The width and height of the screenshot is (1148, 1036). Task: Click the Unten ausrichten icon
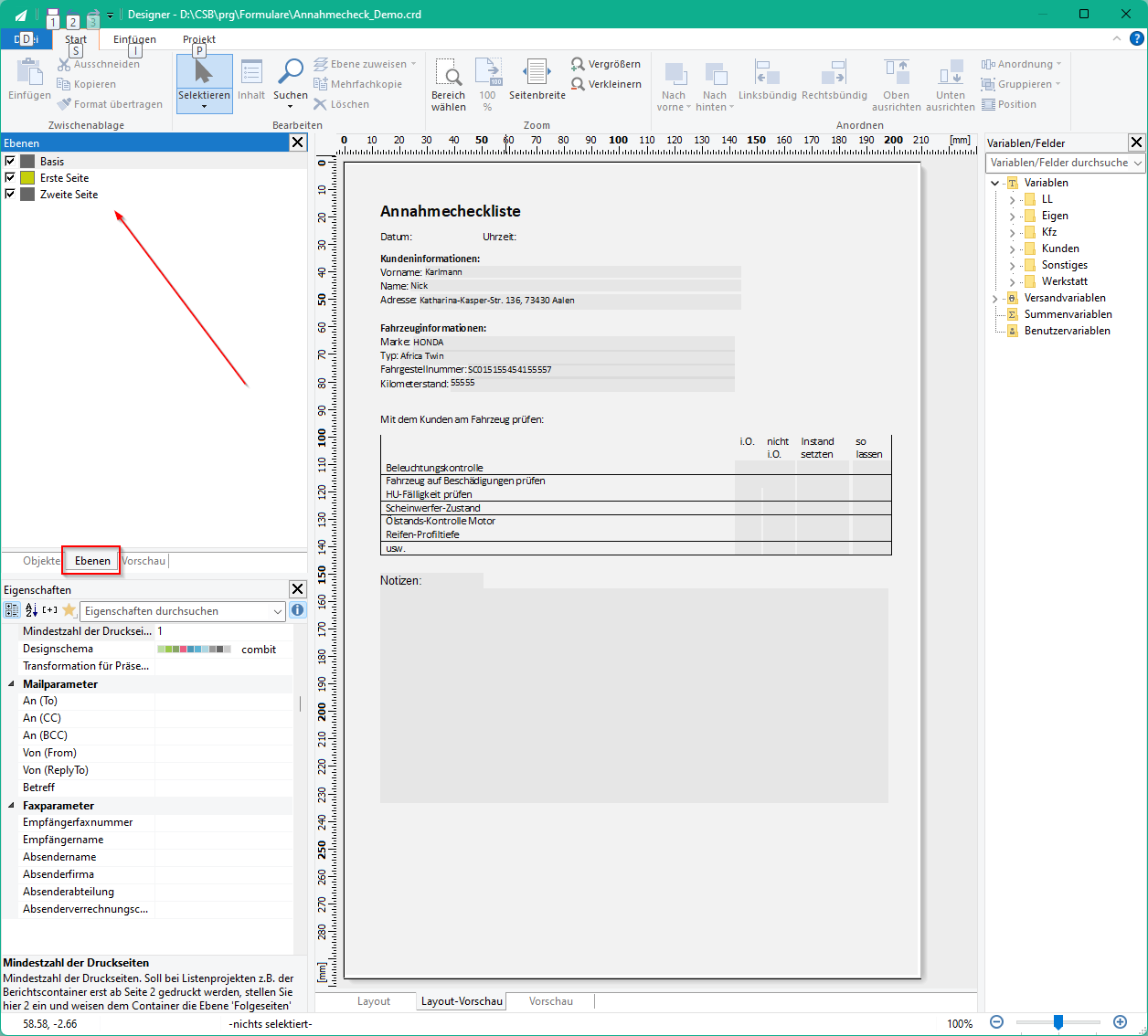pos(951,72)
